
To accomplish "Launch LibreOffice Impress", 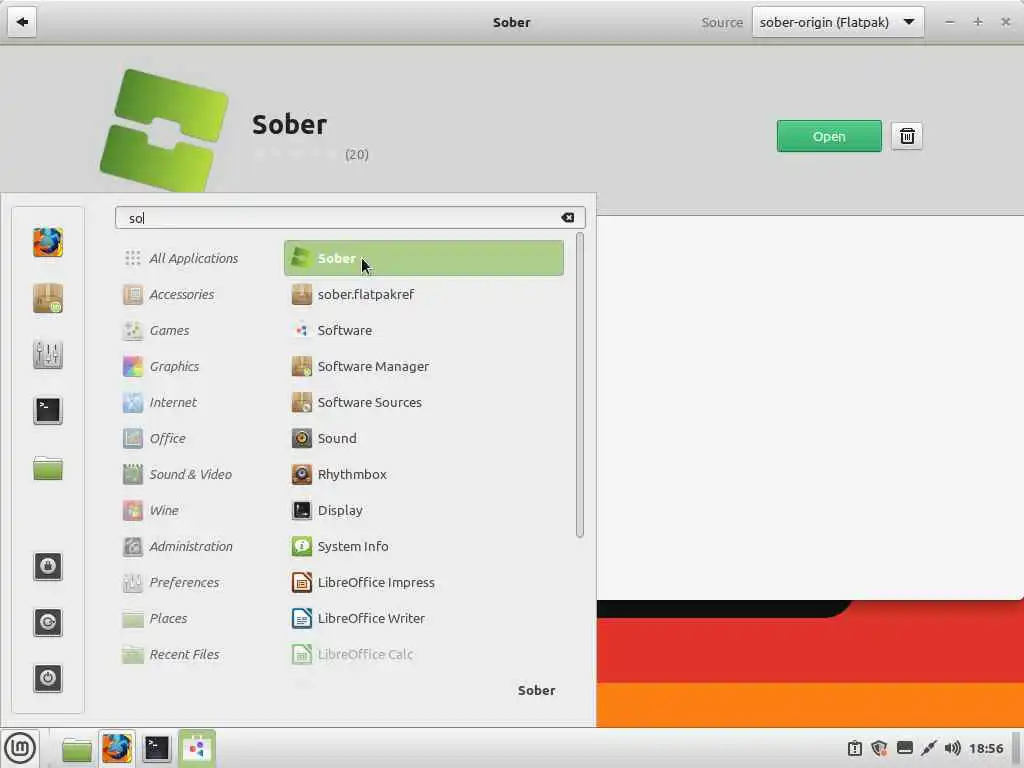I will coord(424,581).
